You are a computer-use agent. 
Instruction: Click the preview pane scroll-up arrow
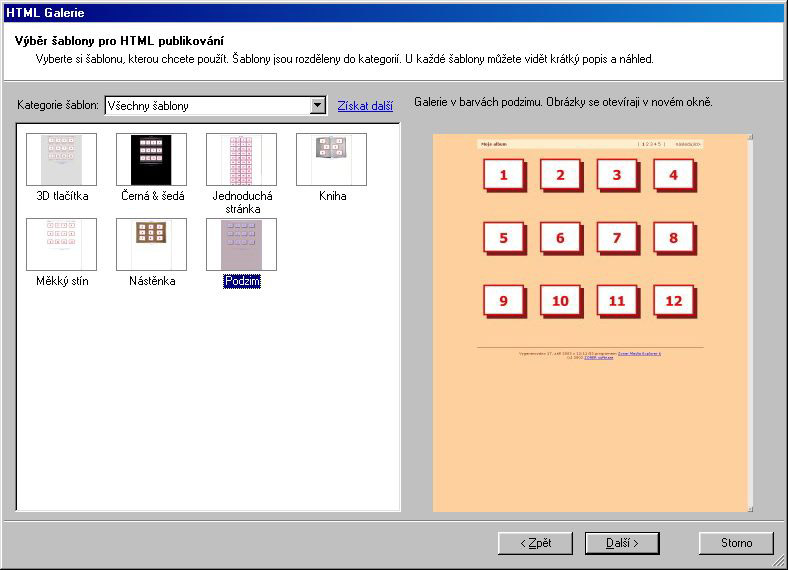click(x=750, y=138)
